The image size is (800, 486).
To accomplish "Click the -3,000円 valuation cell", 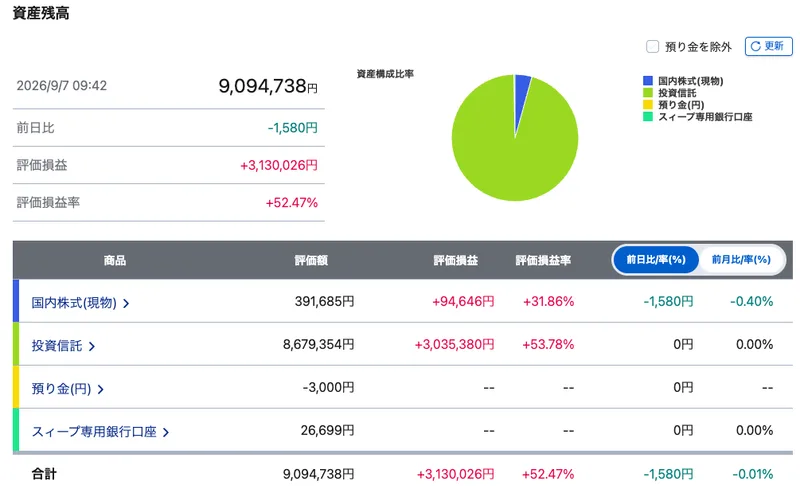I will point(328,387).
